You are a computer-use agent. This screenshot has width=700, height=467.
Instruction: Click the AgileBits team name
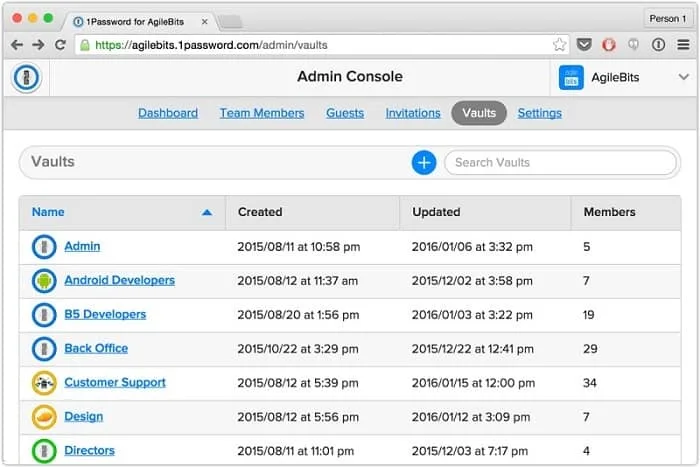(x=615, y=78)
